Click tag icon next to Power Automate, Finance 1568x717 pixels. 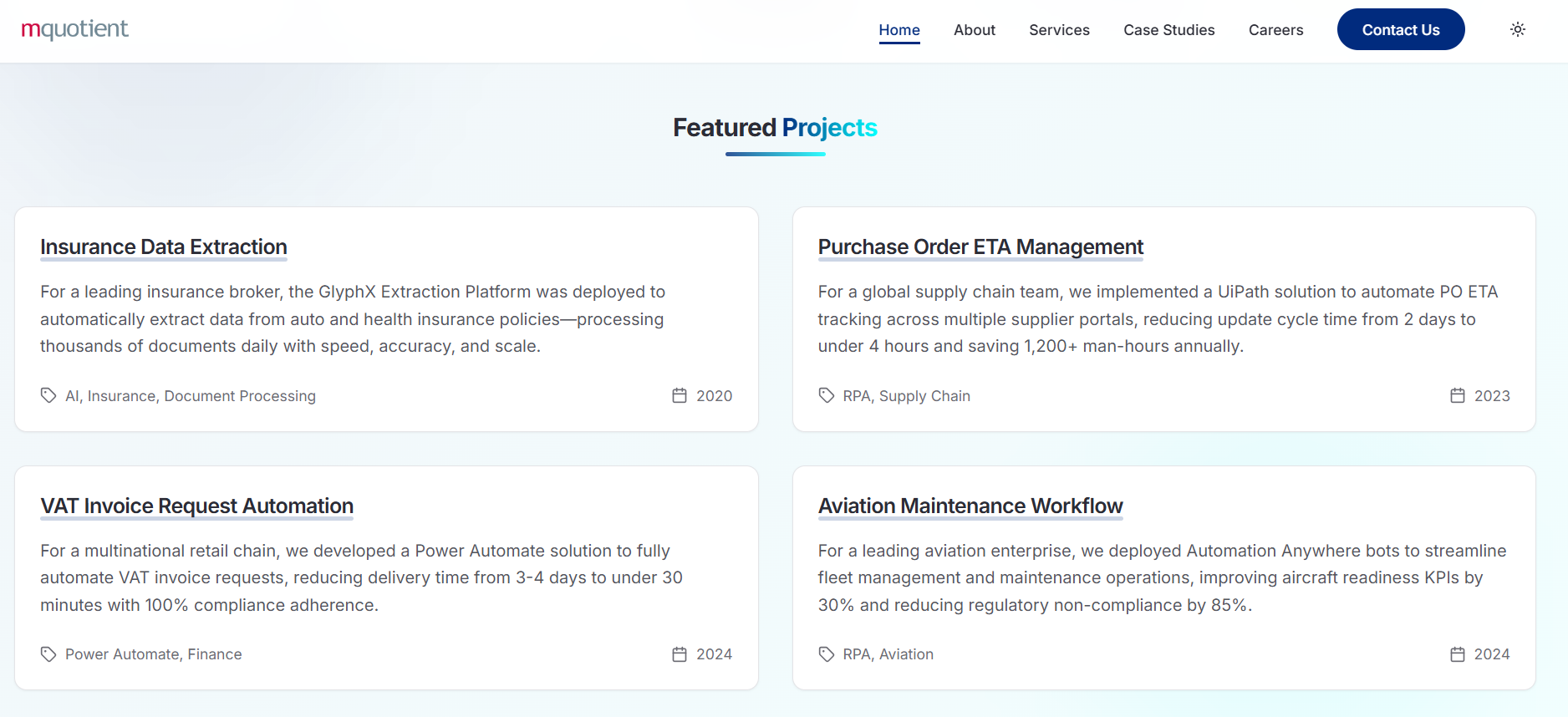pos(48,654)
